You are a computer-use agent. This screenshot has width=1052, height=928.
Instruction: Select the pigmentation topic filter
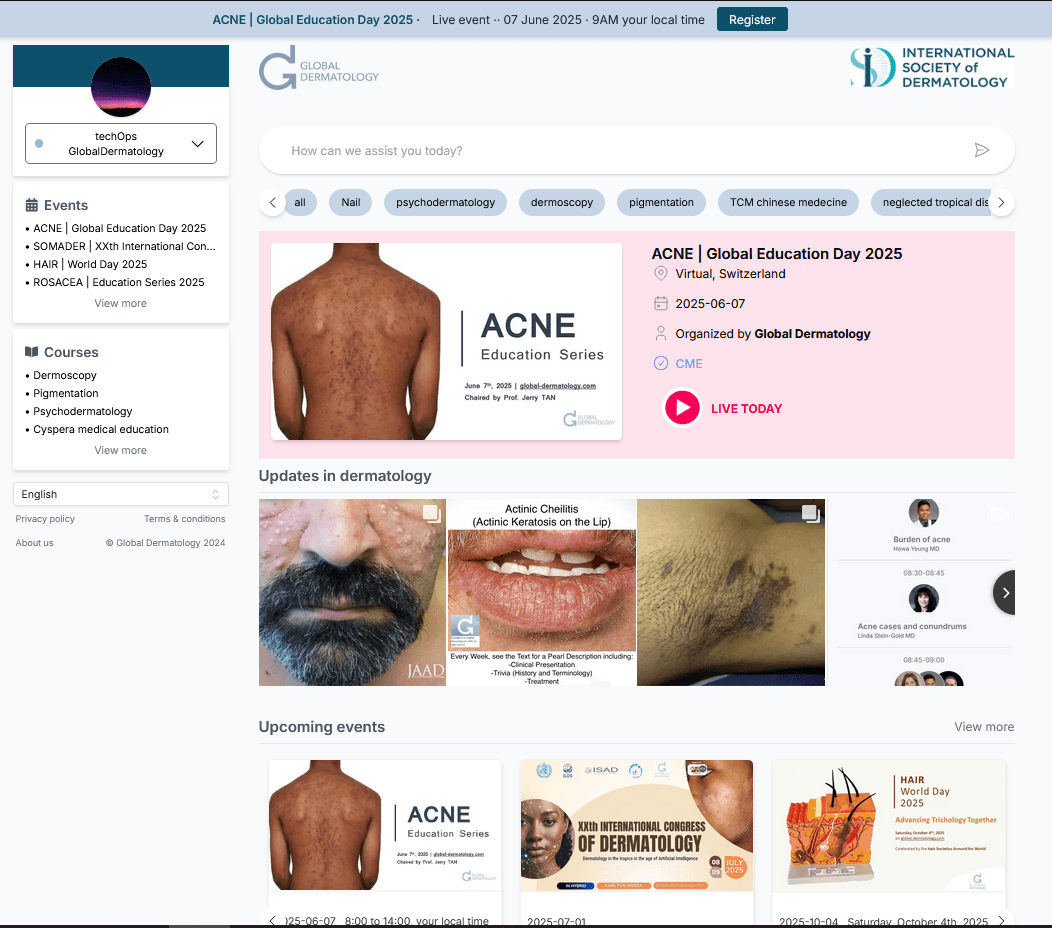point(661,203)
